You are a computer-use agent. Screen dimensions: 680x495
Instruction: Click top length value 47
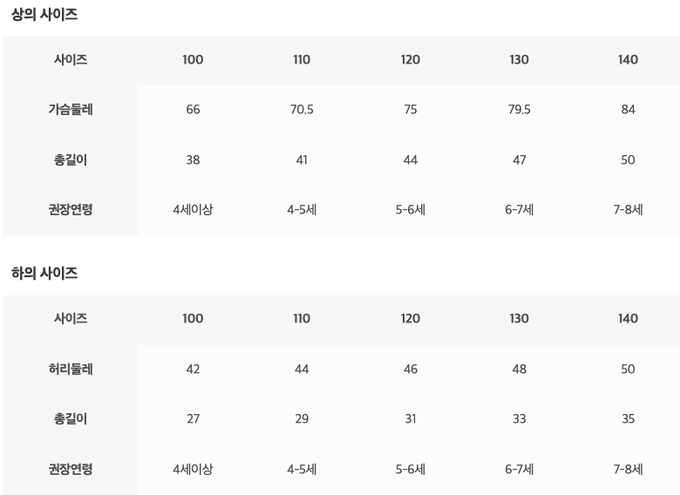coord(519,160)
